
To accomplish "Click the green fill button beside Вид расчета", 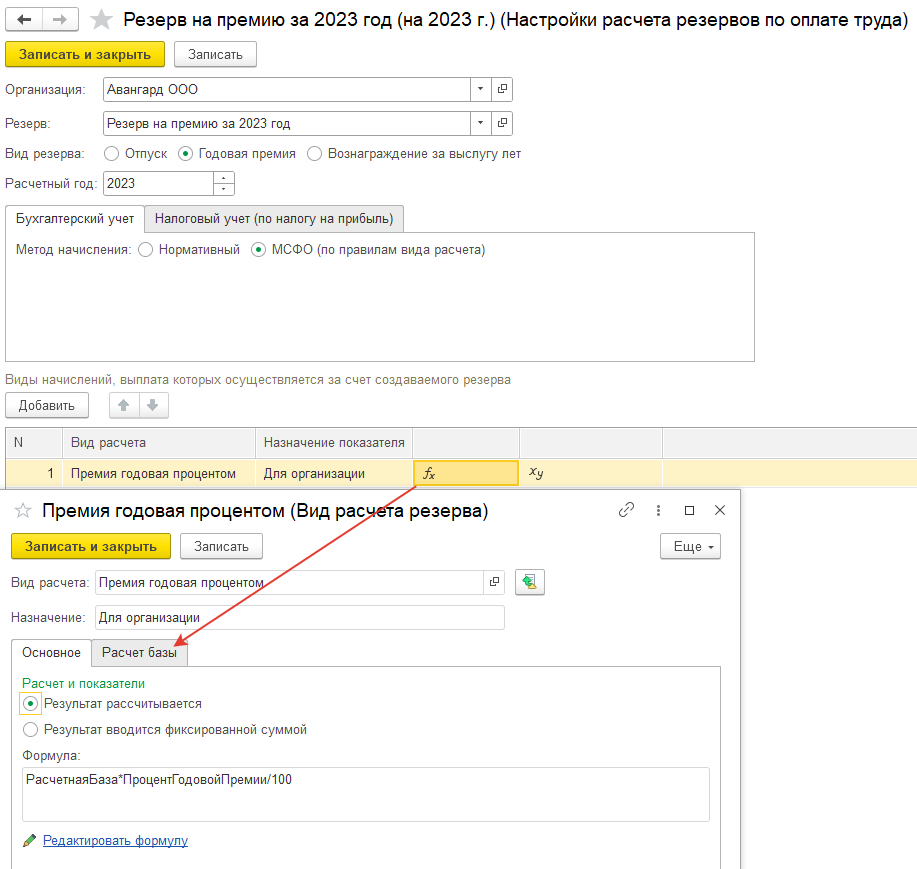I will [x=530, y=582].
